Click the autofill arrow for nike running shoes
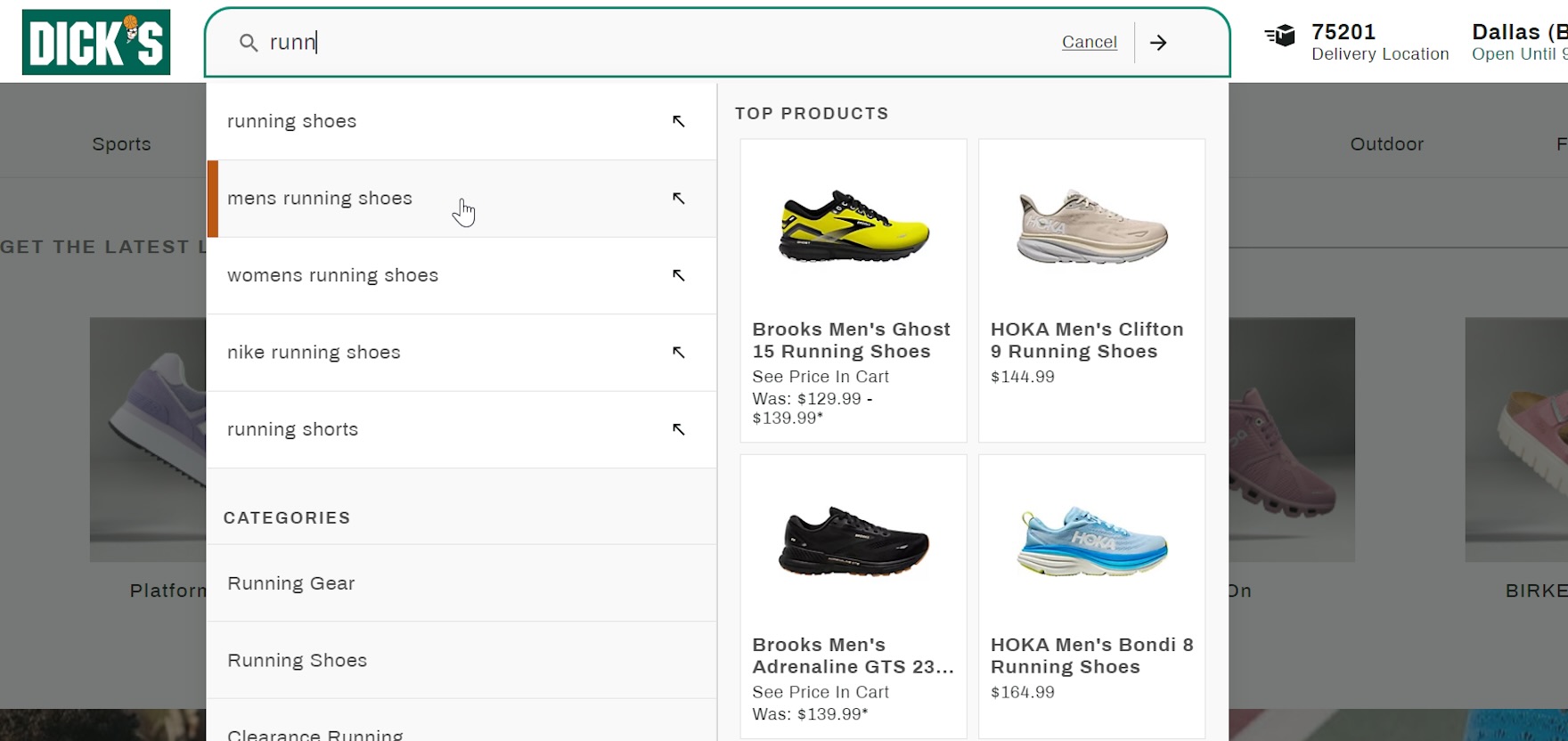The width and height of the screenshot is (1568, 741). pyautogui.click(x=679, y=353)
